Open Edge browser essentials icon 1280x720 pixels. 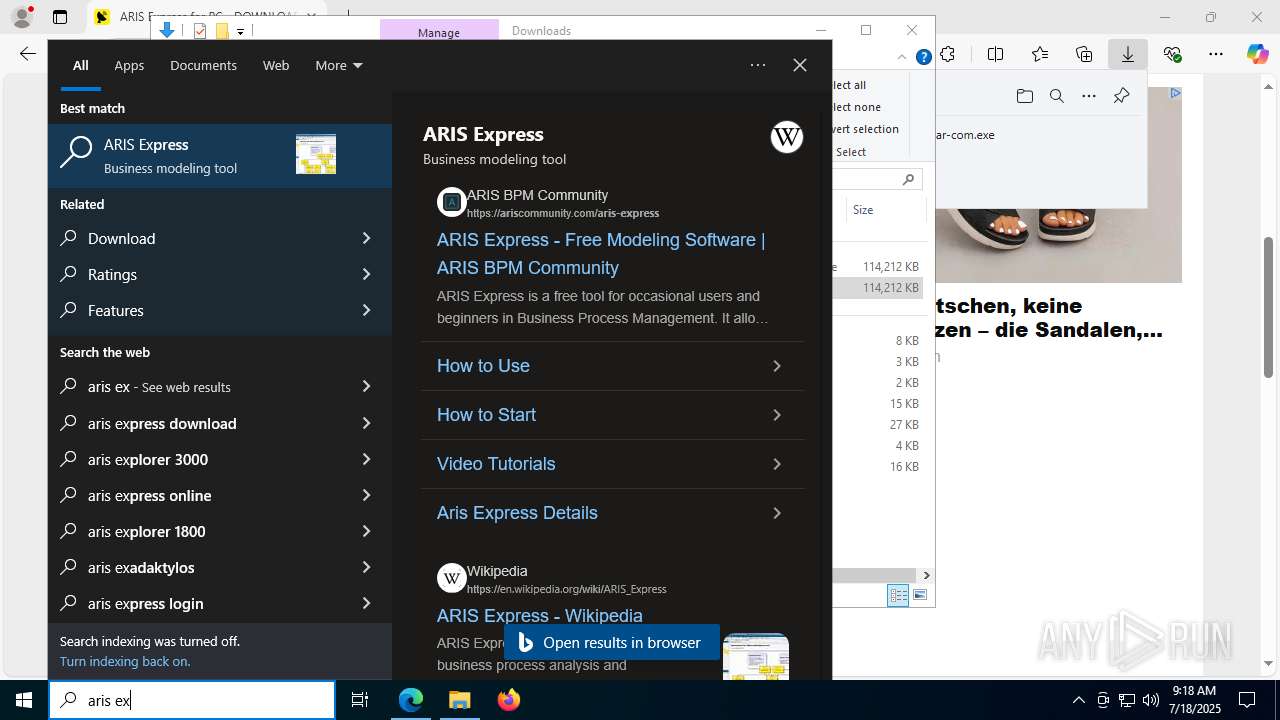pos(1172,54)
